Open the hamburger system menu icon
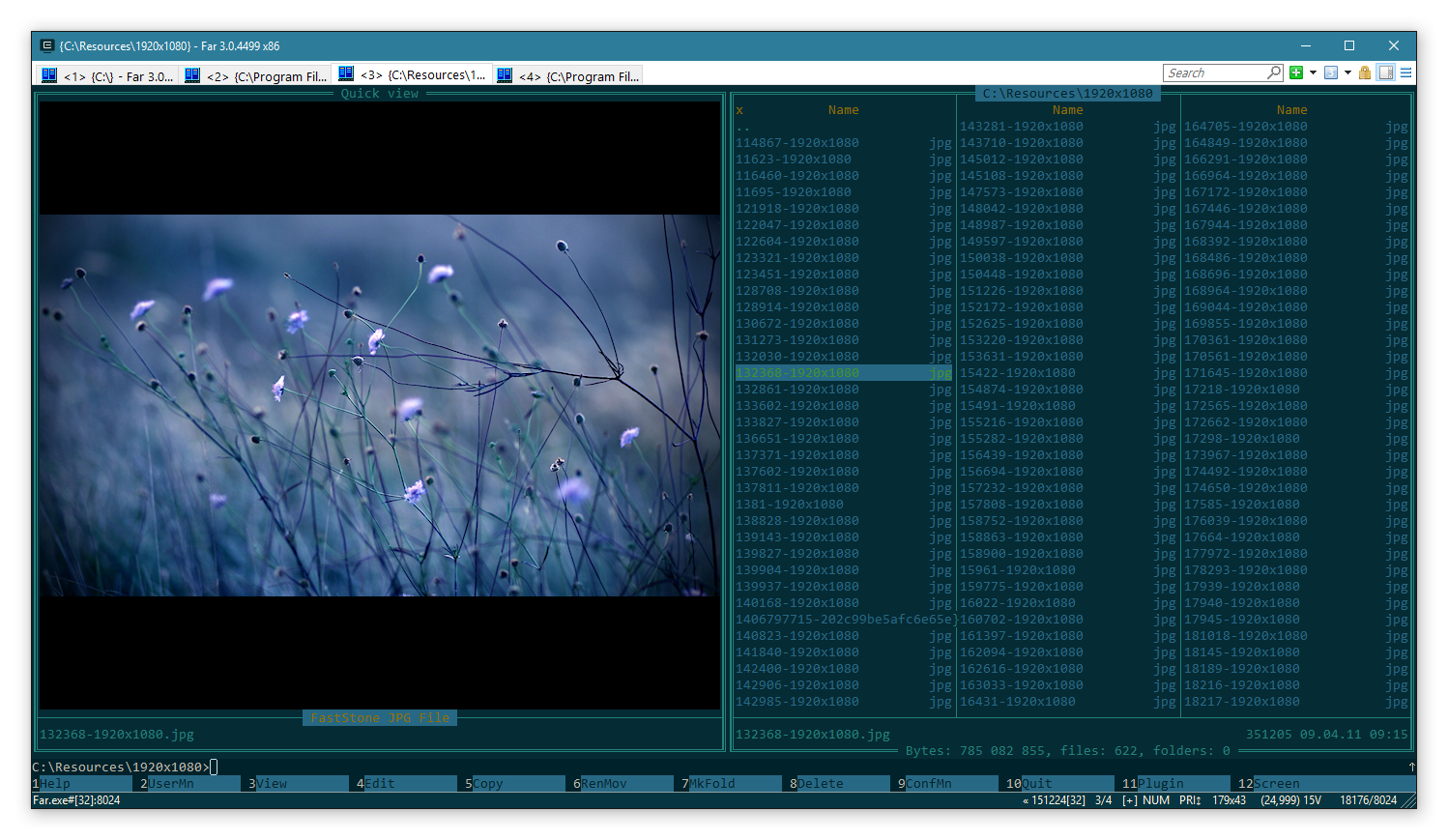Screen dimensions: 1448x840 [x=1406, y=72]
